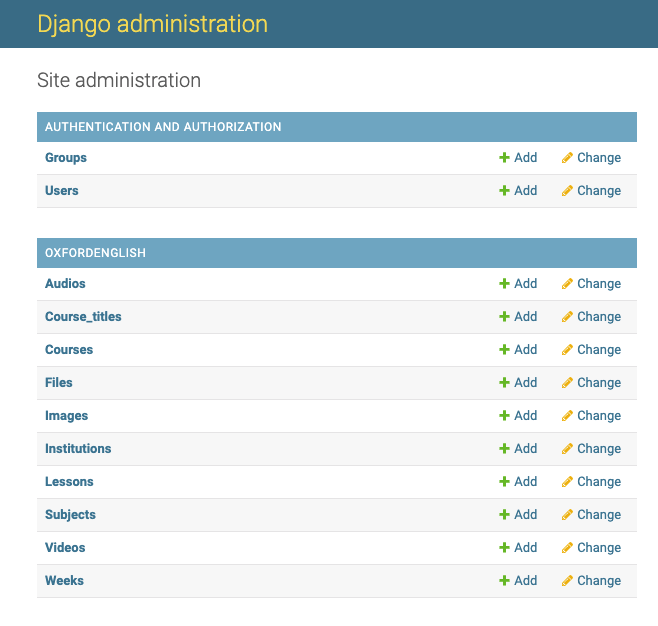Click the pencil icon in Audios row
The width and height of the screenshot is (658, 626).
567,284
